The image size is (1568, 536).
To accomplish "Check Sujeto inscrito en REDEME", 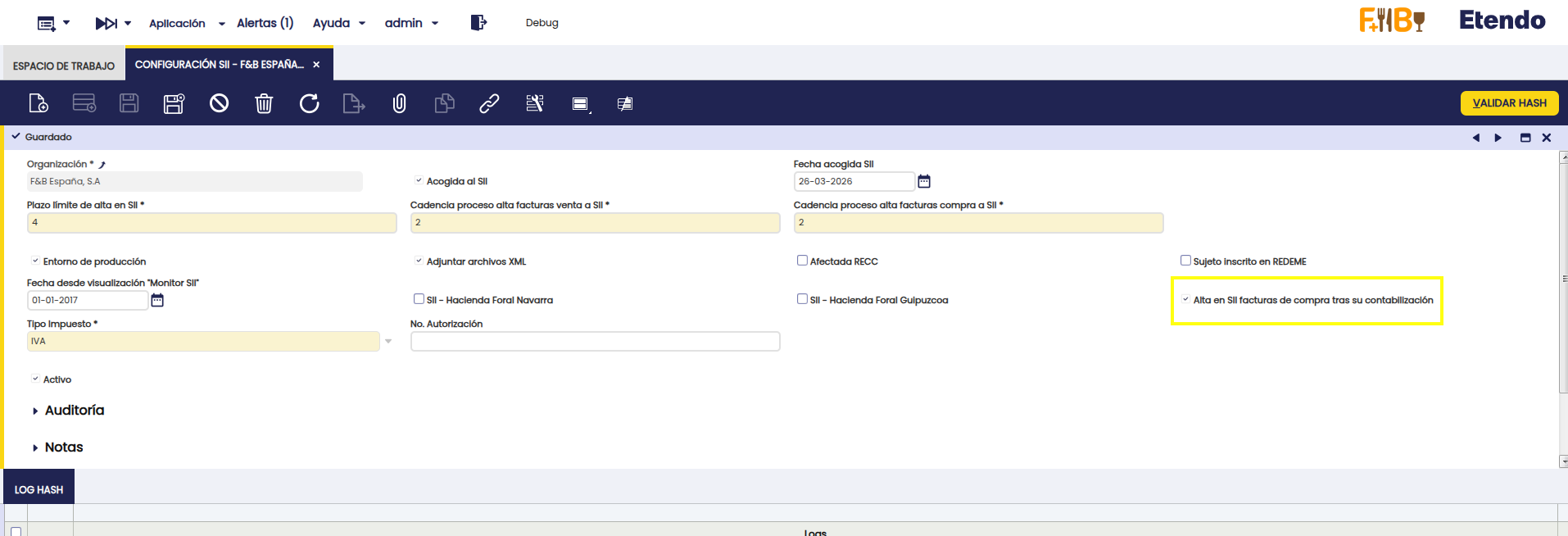I will click(1185, 261).
